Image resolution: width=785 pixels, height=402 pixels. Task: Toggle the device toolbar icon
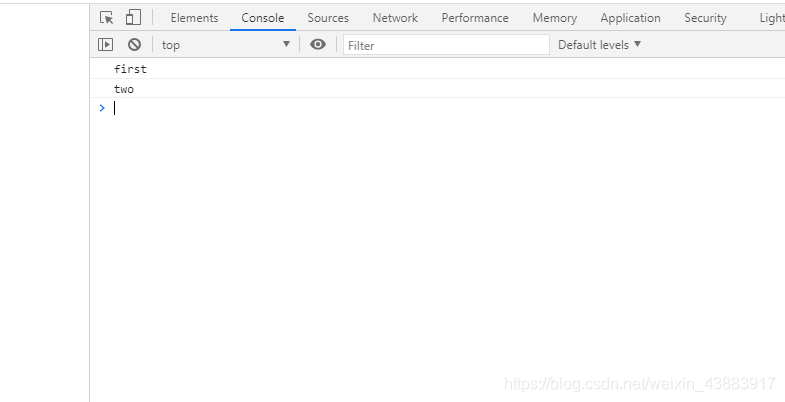[x=133, y=18]
